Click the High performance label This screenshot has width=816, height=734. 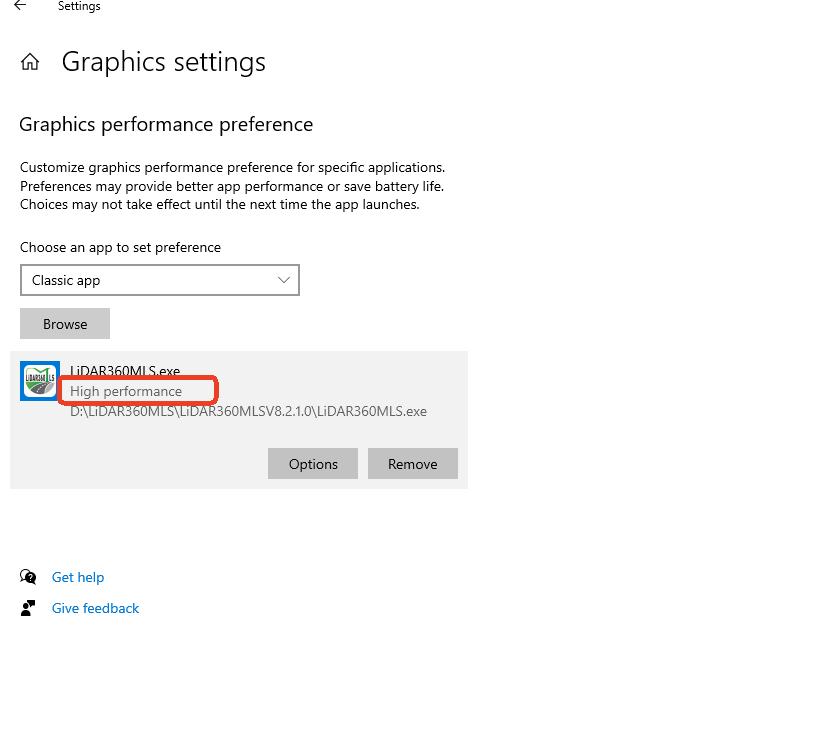[126, 391]
